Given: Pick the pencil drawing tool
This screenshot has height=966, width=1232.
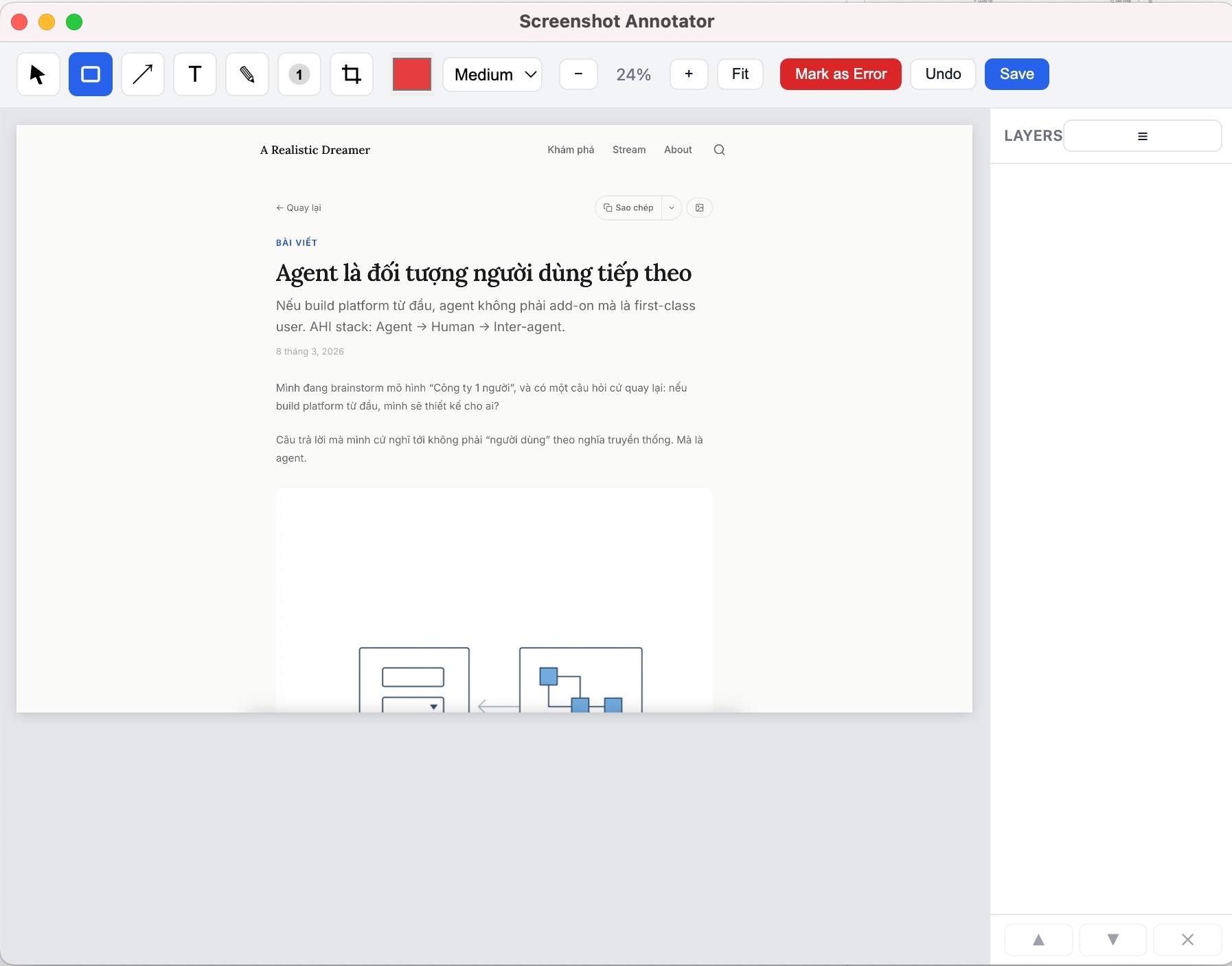Looking at the screenshot, I should [x=247, y=74].
